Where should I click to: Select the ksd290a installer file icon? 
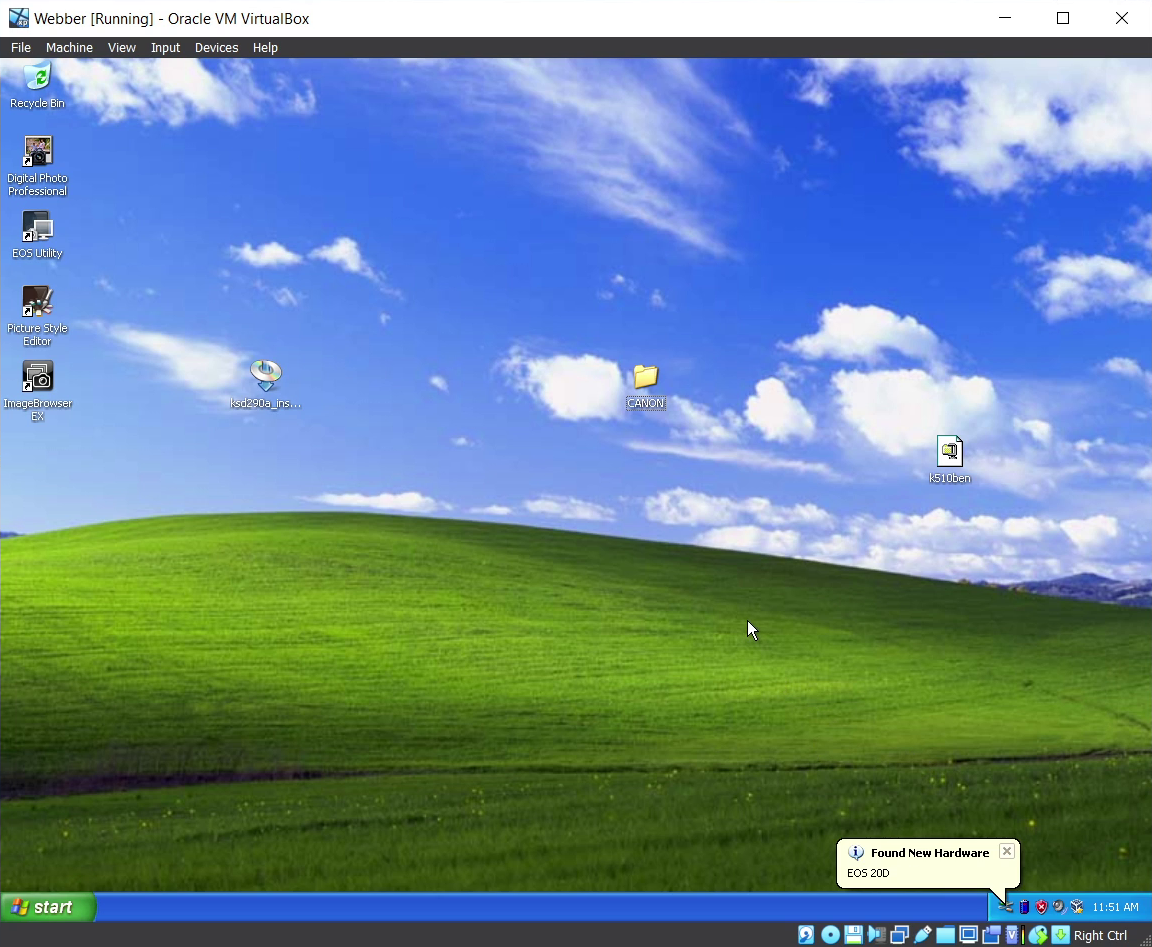(x=265, y=377)
